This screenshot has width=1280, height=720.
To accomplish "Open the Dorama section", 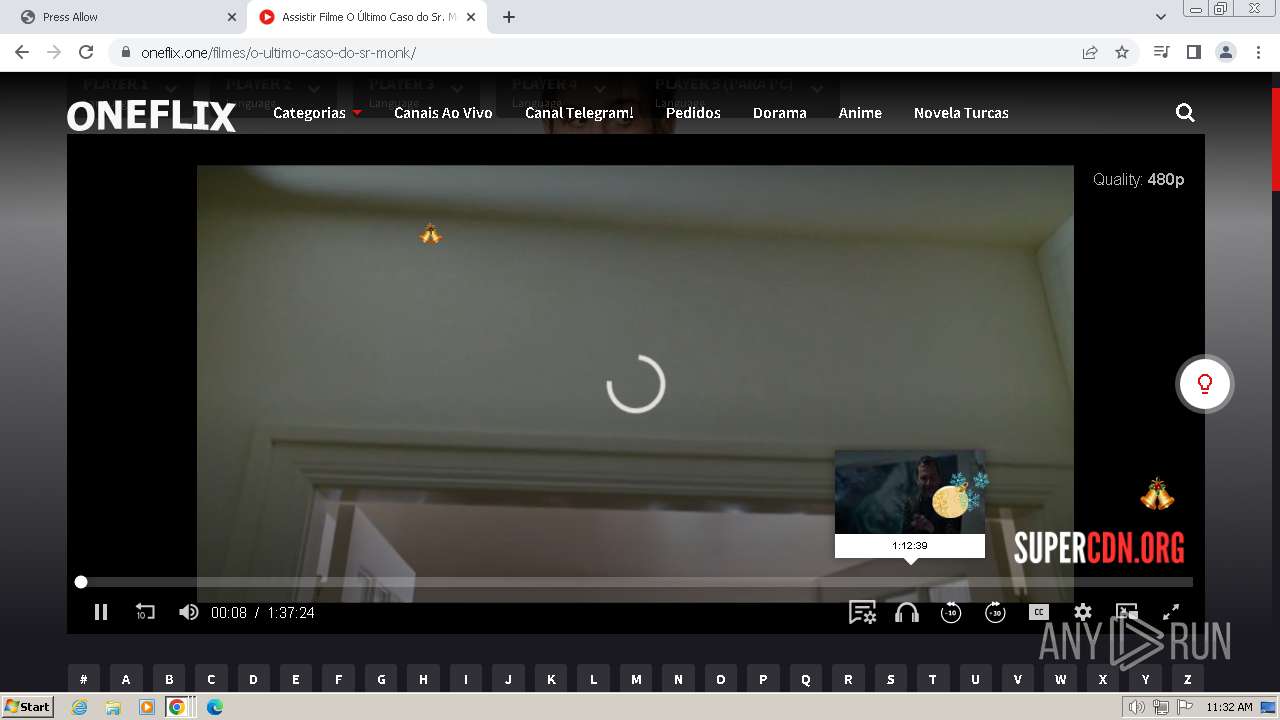I will (780, 113).
